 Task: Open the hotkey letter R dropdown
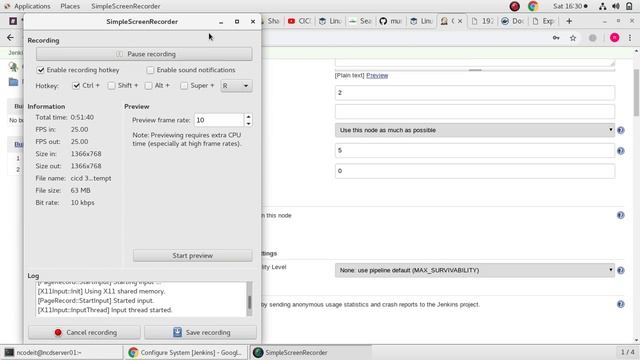click(x=236, y=86)
